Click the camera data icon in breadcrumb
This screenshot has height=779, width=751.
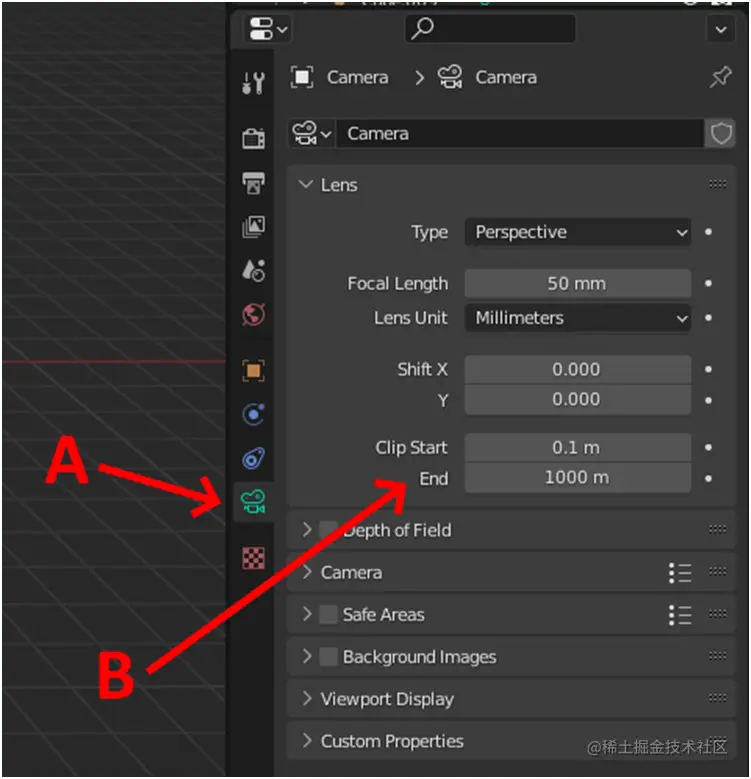450,78
